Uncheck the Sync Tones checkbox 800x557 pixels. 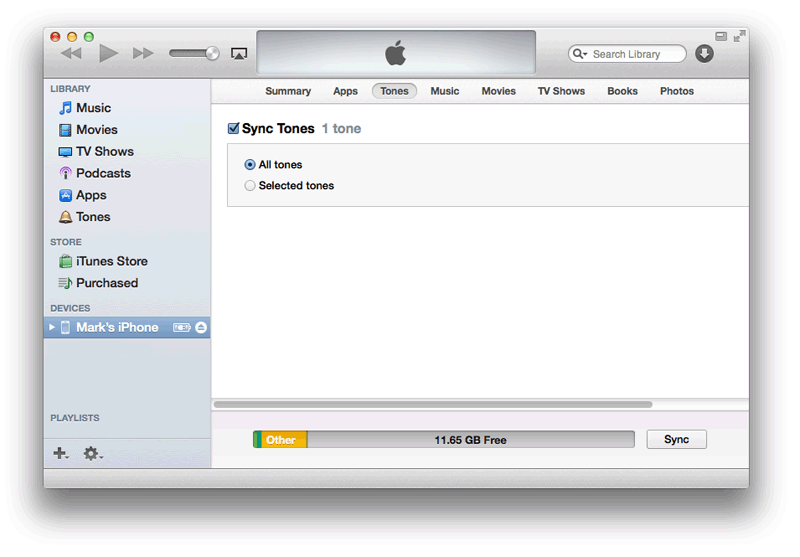point(233,129)
